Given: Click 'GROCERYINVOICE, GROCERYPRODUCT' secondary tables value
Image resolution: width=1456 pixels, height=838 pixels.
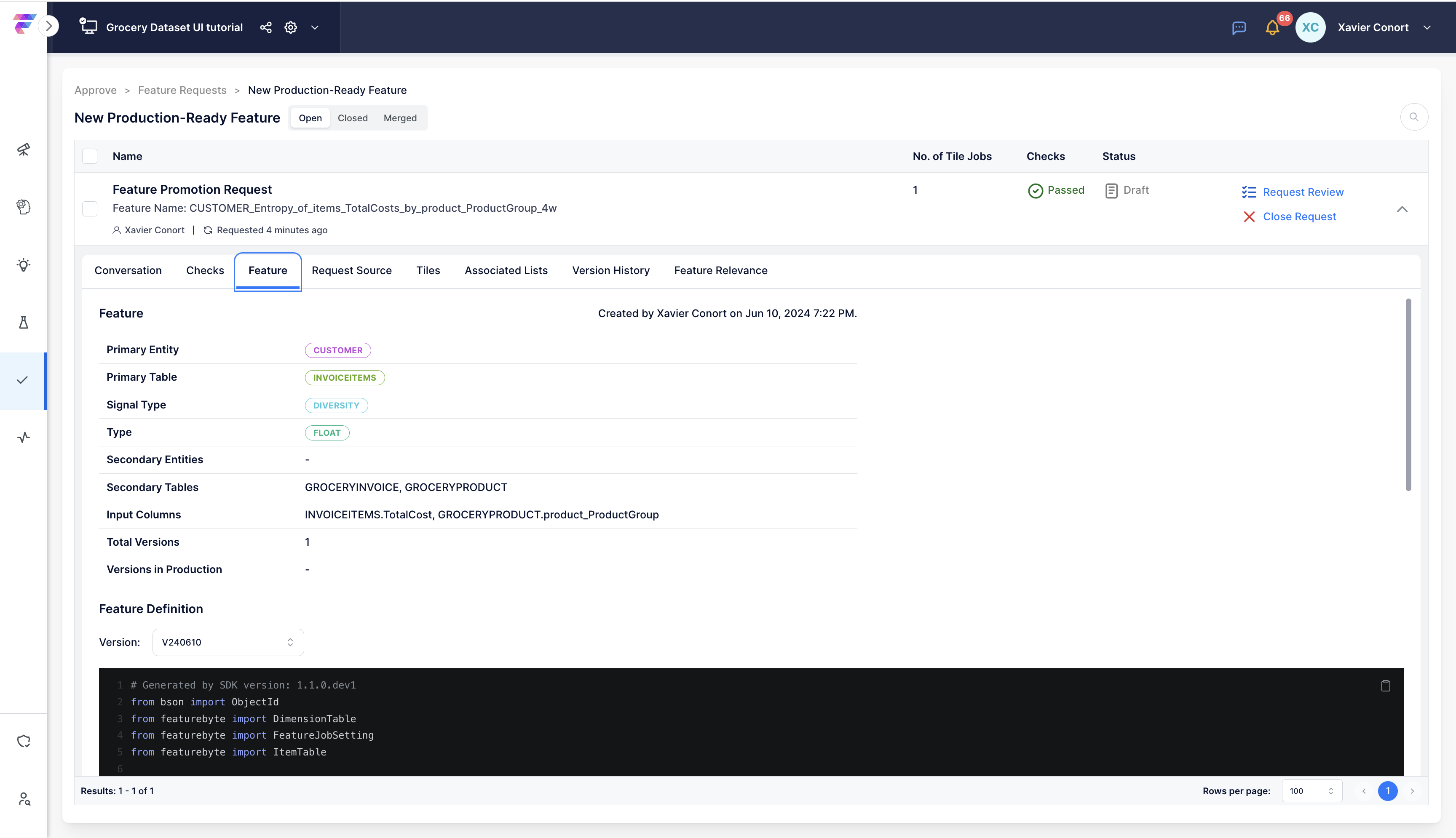Looking at the screenshot, I should pos(406,488).
